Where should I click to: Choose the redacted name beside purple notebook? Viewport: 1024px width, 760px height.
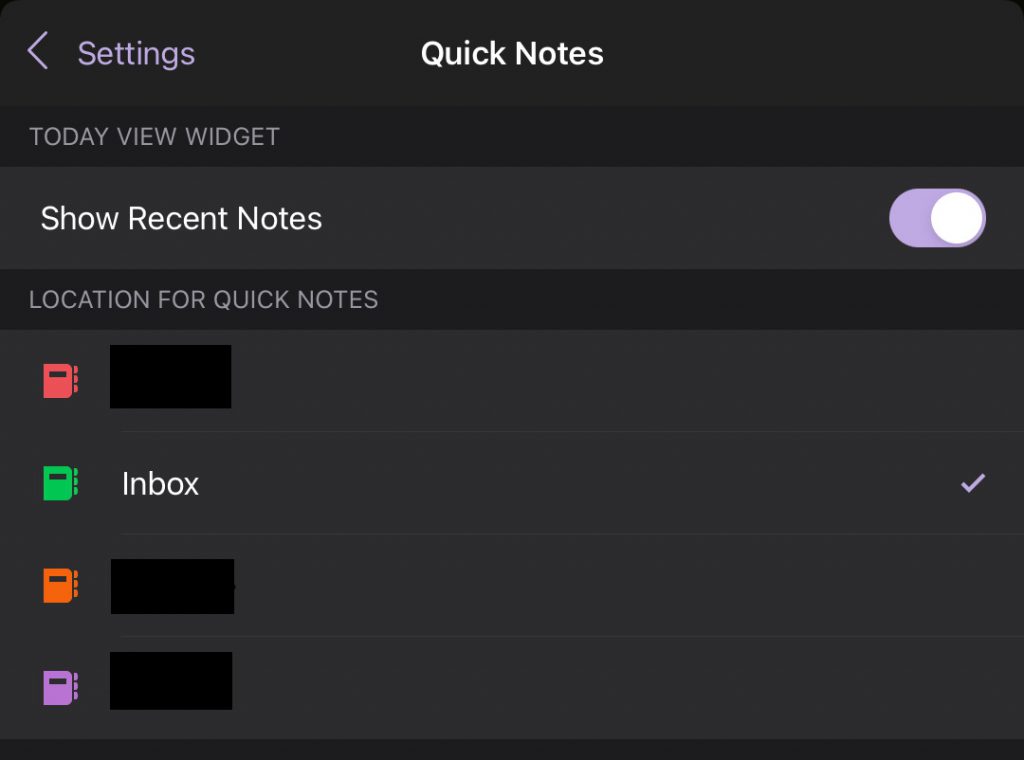coord(171,680)
